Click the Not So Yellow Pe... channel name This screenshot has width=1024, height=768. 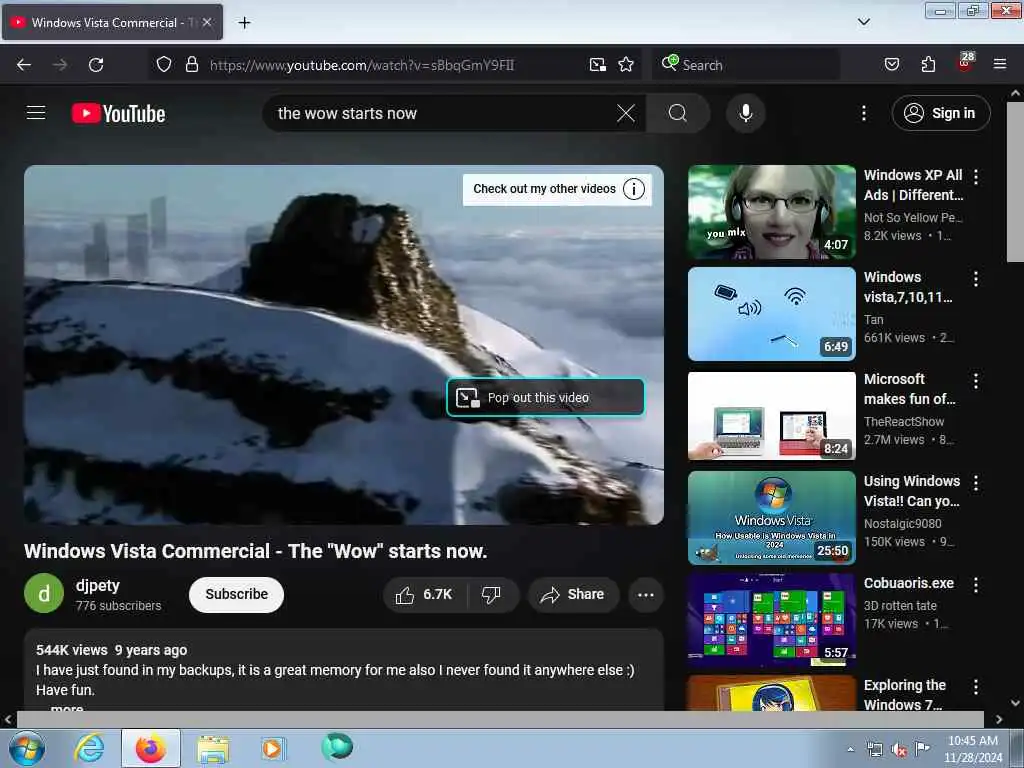coord(913,217)
